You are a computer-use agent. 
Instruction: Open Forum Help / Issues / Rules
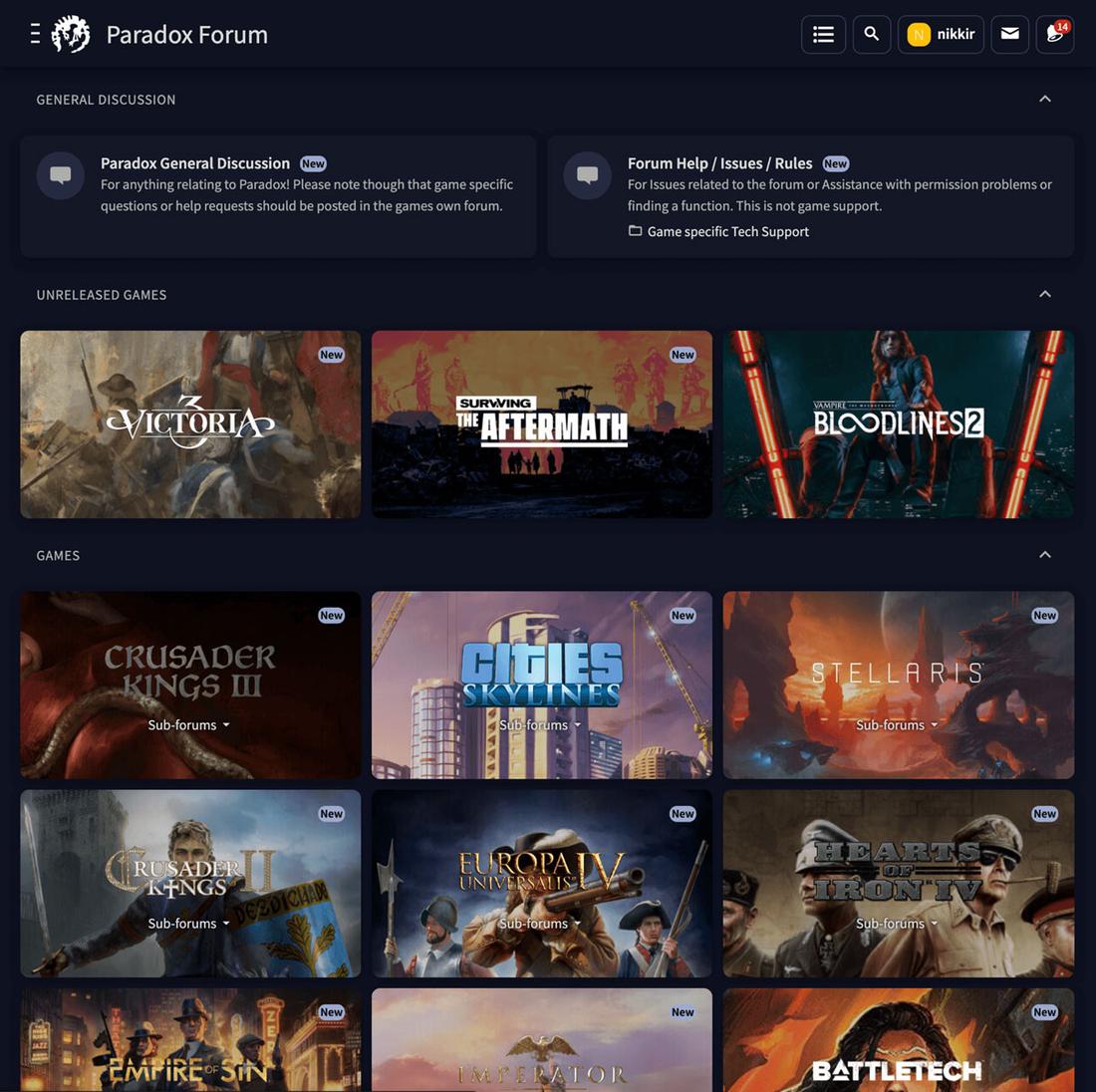719,163
